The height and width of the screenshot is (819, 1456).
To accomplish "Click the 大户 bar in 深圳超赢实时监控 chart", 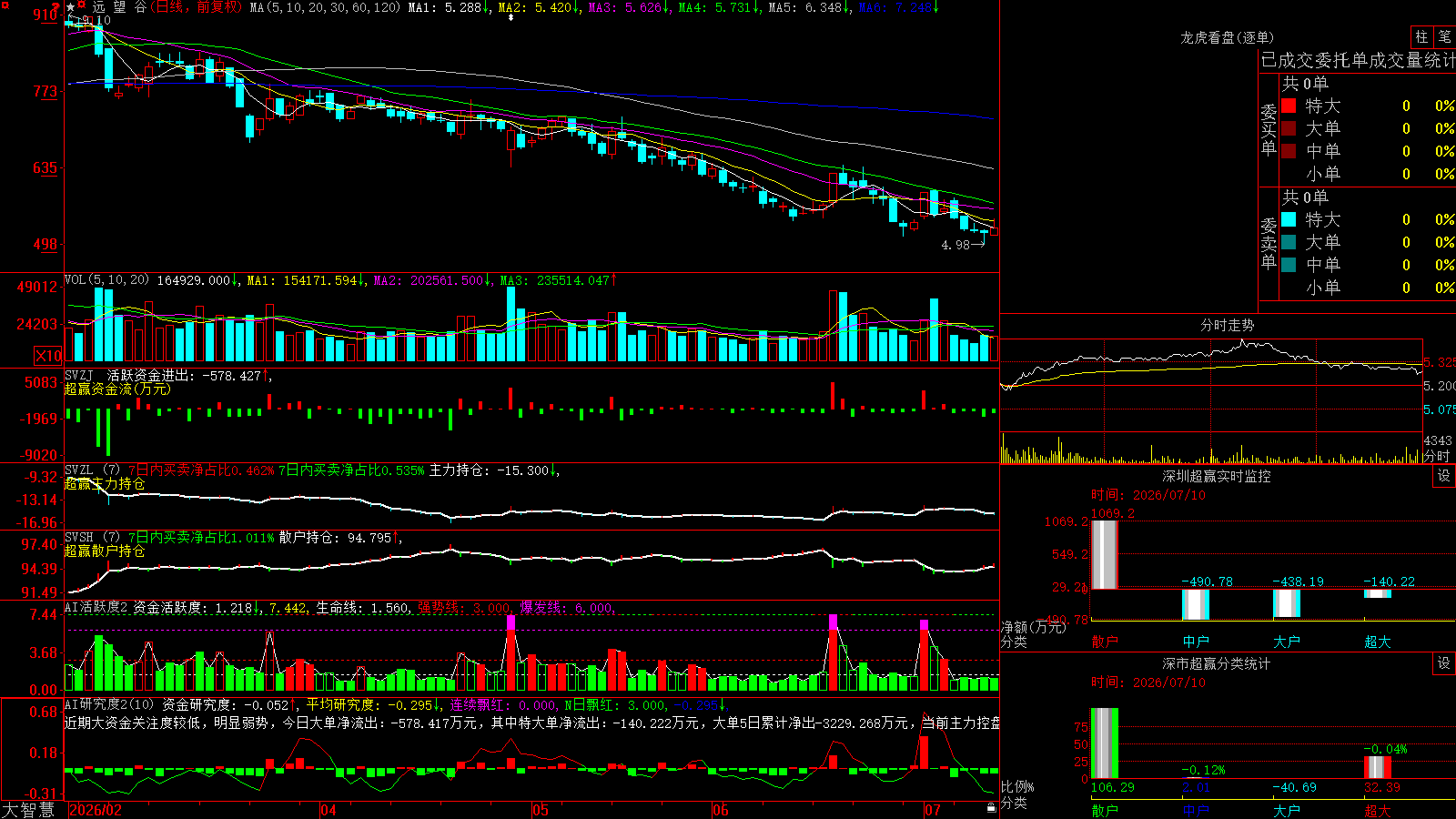I will pos(1287,602).
